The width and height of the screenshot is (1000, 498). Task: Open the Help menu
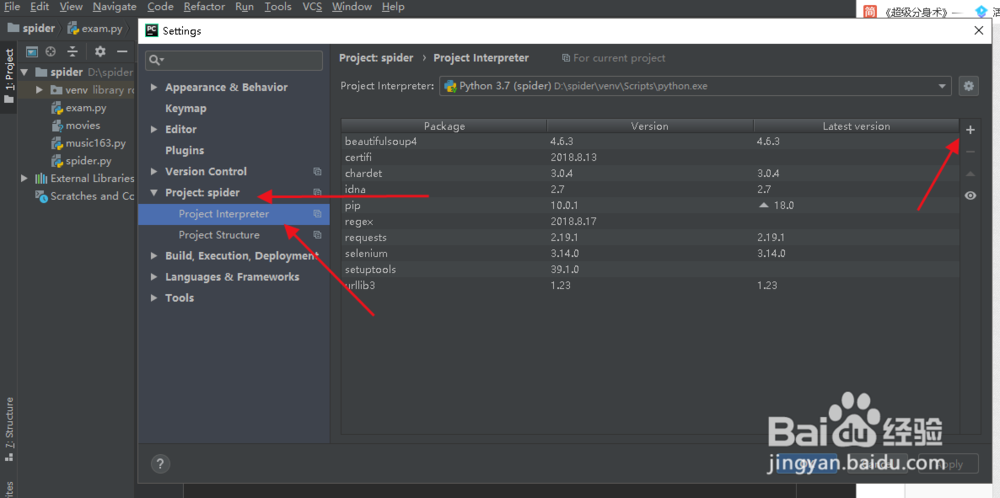[393, 7]
